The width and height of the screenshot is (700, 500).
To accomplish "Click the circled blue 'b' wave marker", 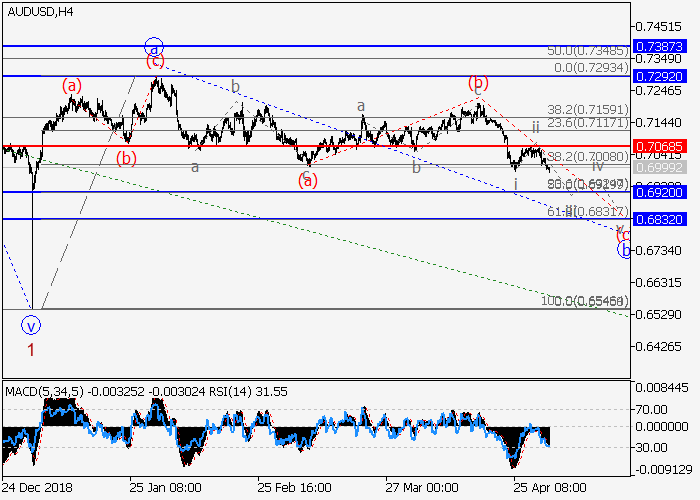I will (x=625, y=249).
